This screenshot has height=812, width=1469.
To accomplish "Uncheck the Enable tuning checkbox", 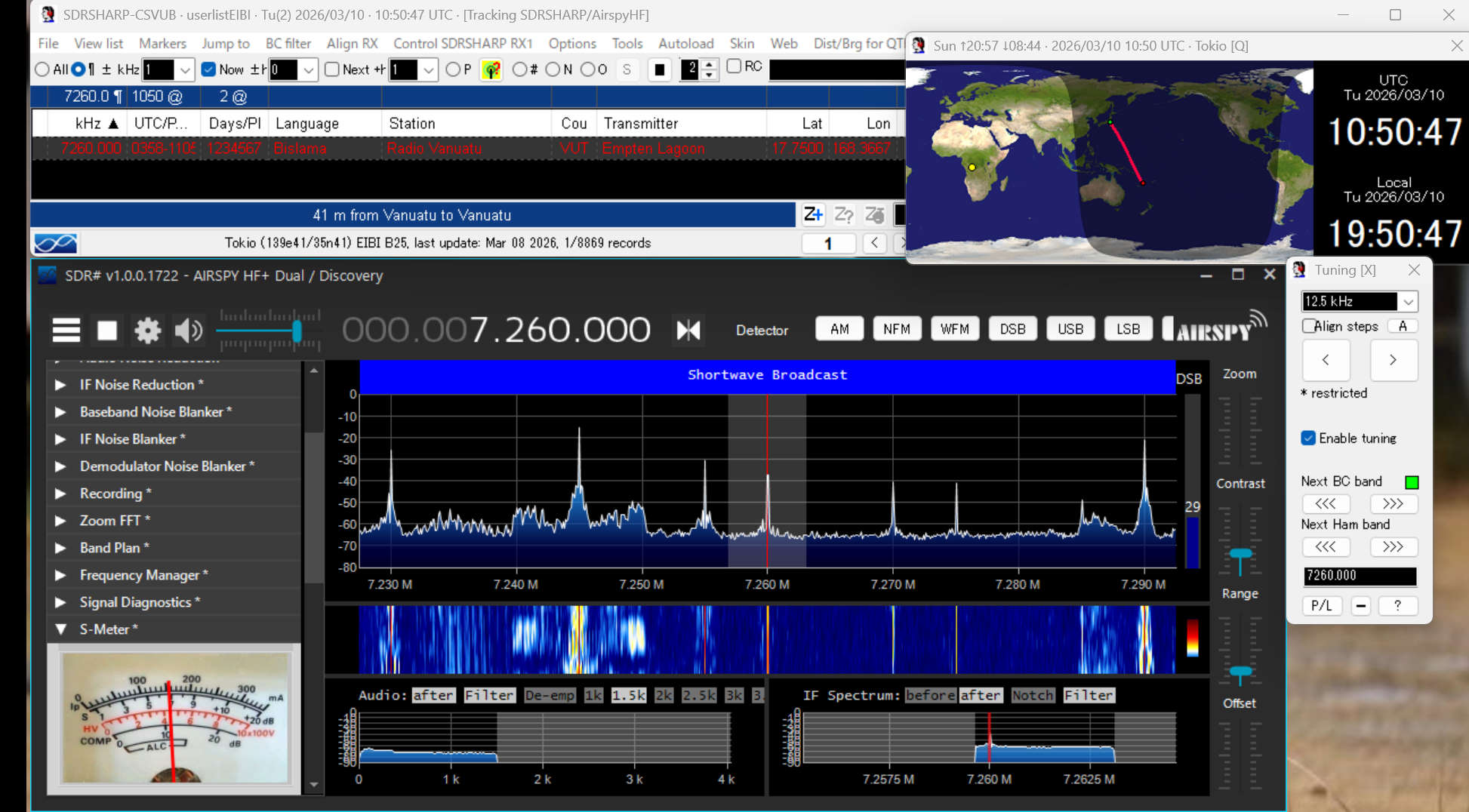I will (x=1308, y=438).
